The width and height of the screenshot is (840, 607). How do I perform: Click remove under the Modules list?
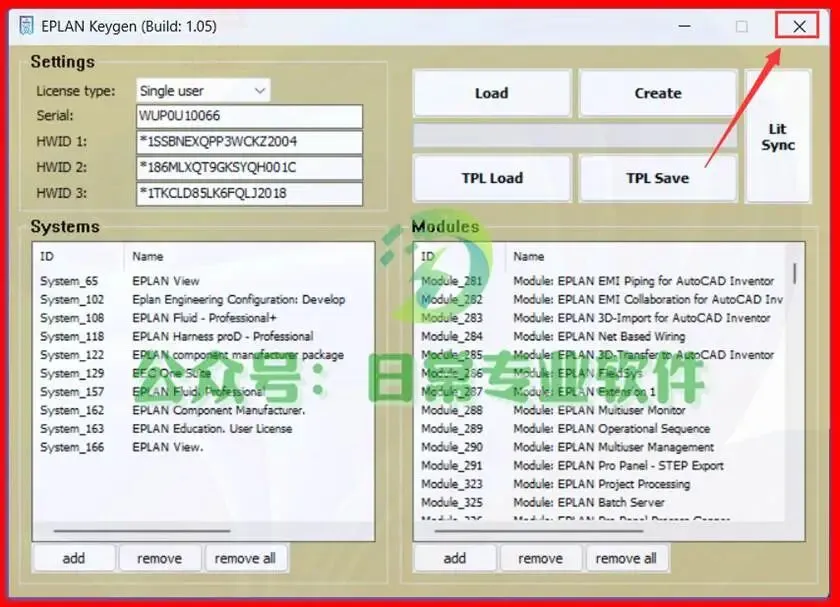(x=541, y=558)
